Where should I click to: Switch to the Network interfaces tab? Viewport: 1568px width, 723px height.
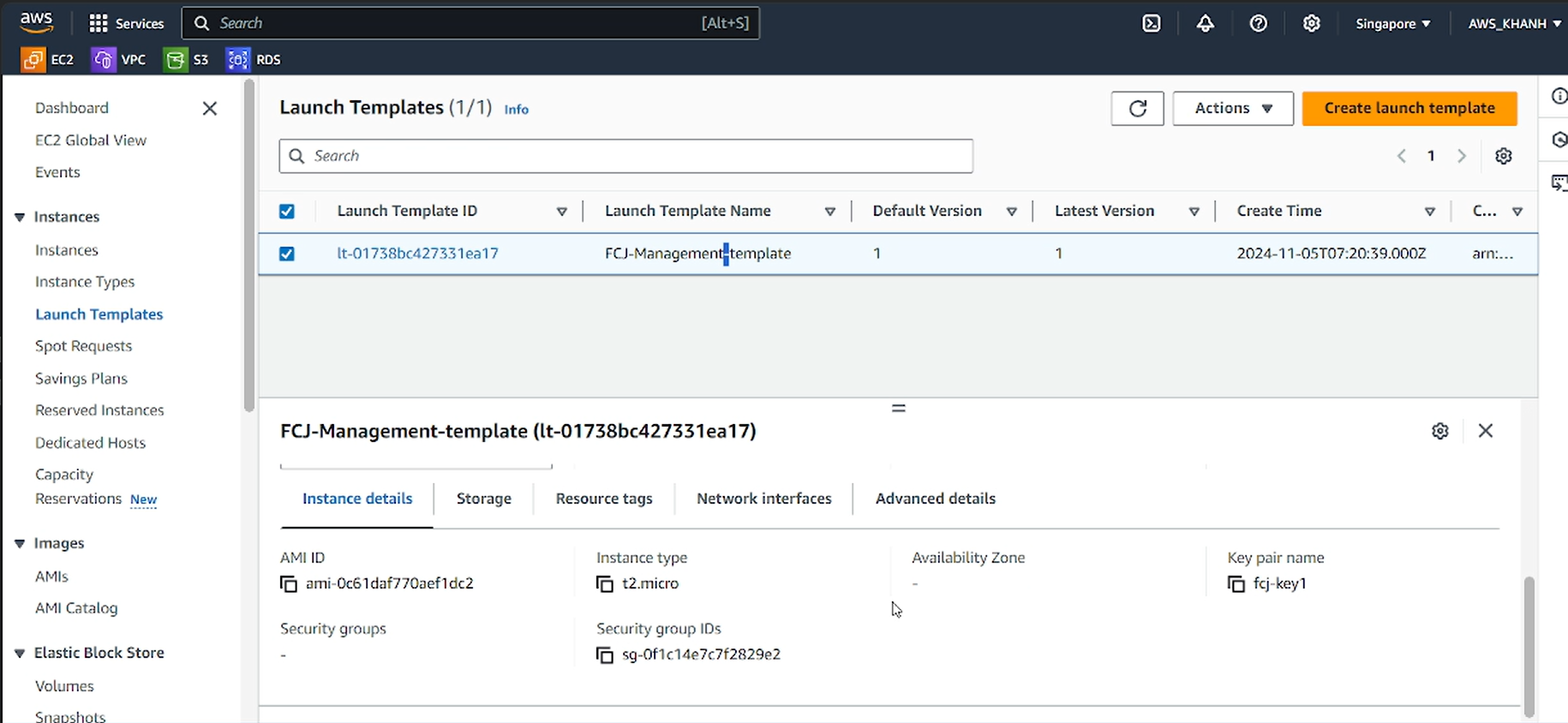tap(764, 499)
